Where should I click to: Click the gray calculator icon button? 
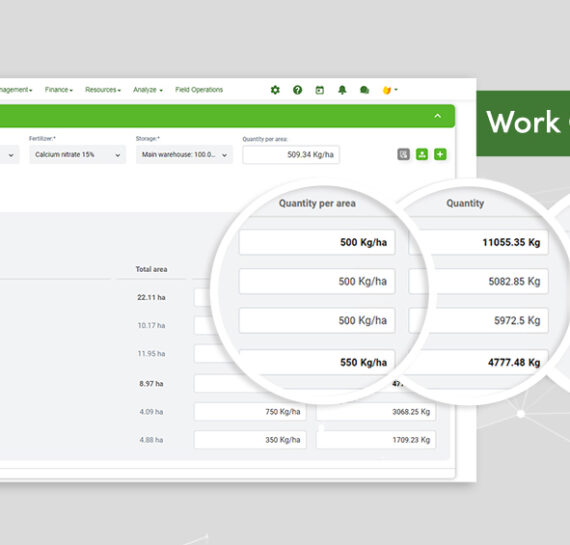[403, 154]
